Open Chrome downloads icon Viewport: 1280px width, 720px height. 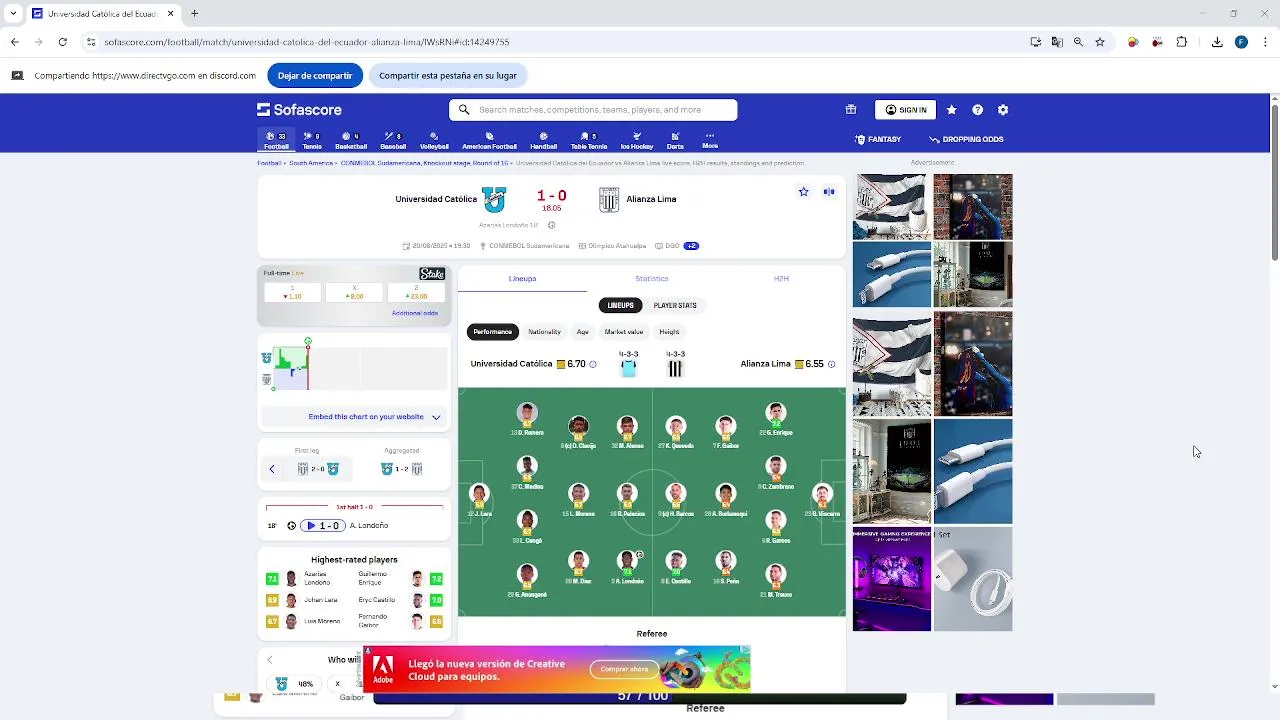tap(1217, 42)
